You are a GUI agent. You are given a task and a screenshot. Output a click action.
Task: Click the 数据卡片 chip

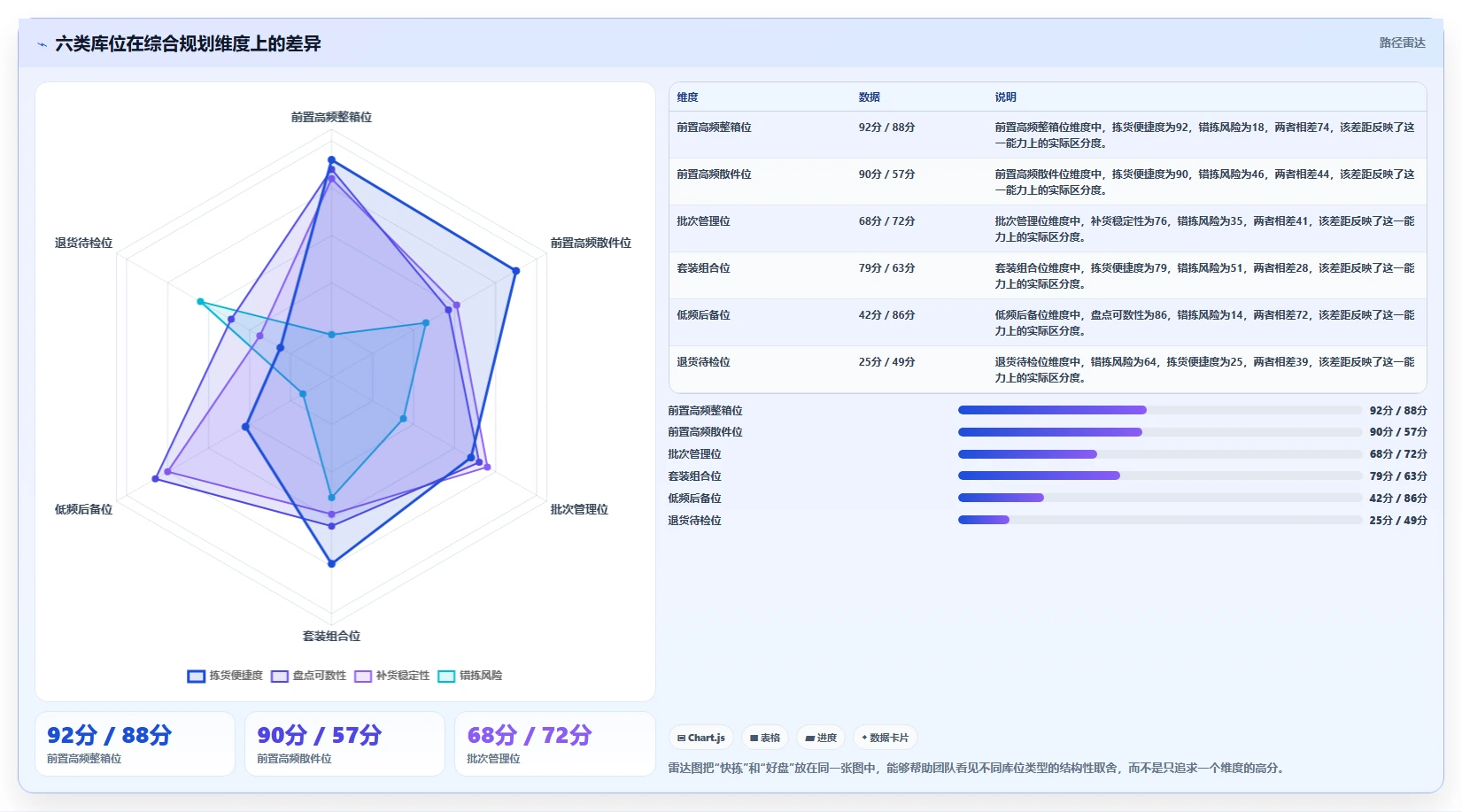coord(885,738)
